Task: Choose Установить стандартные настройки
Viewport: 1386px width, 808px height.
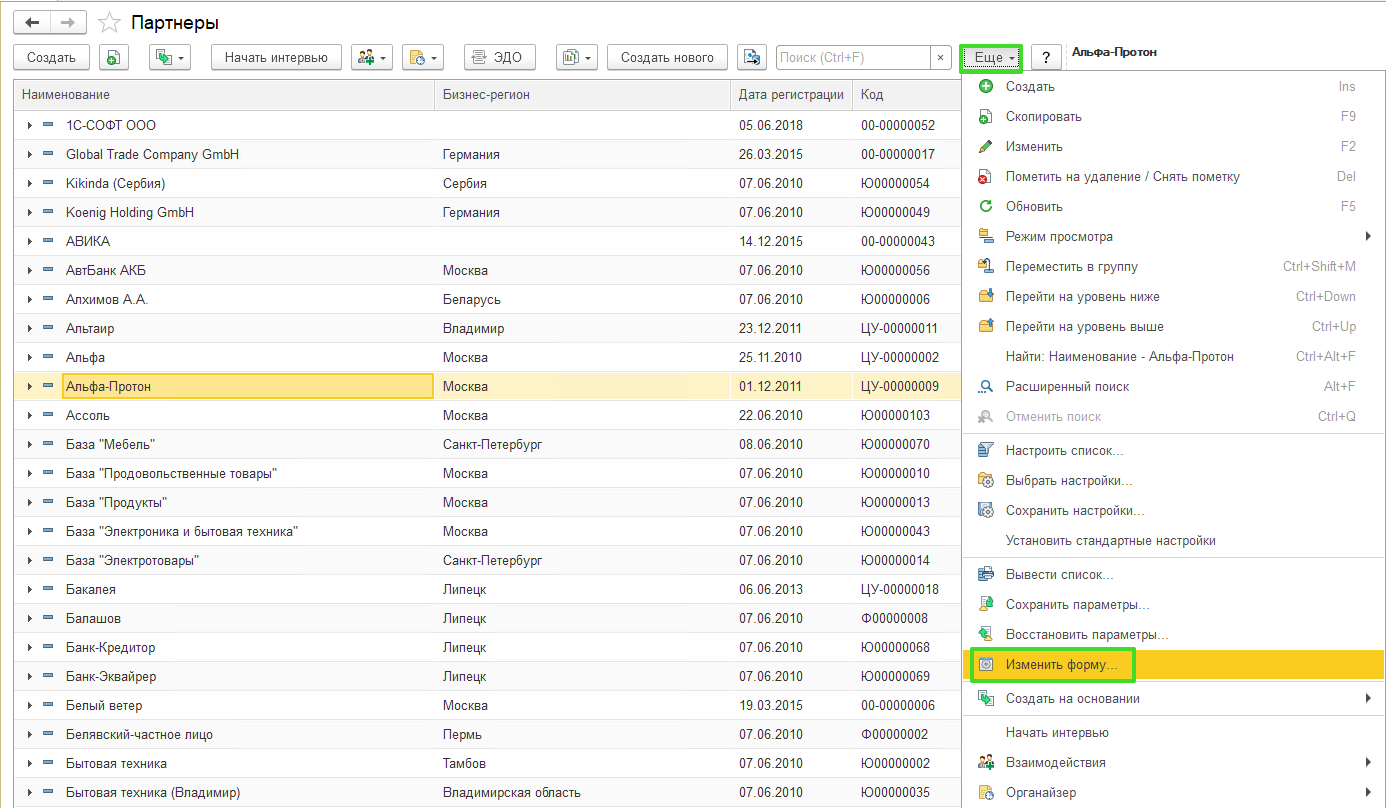Action: (x=1172, y=541)
